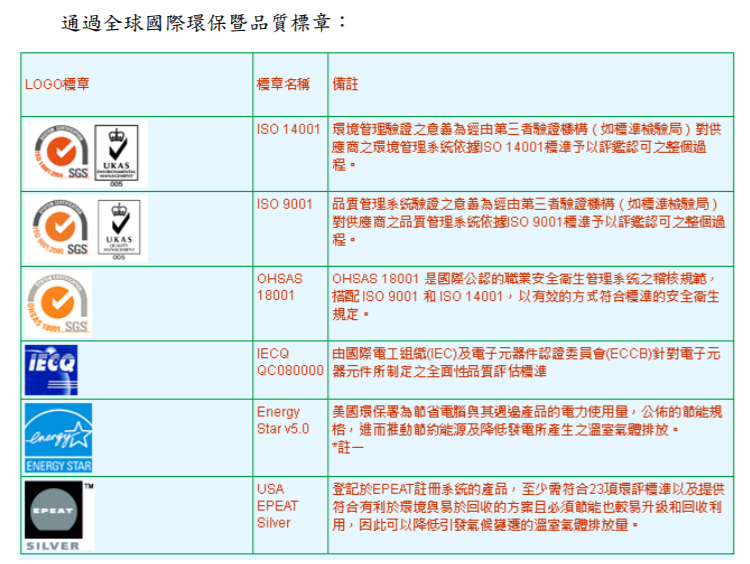
Task: Click the *註一 footnote marker
Action: [x=348, y=447]
